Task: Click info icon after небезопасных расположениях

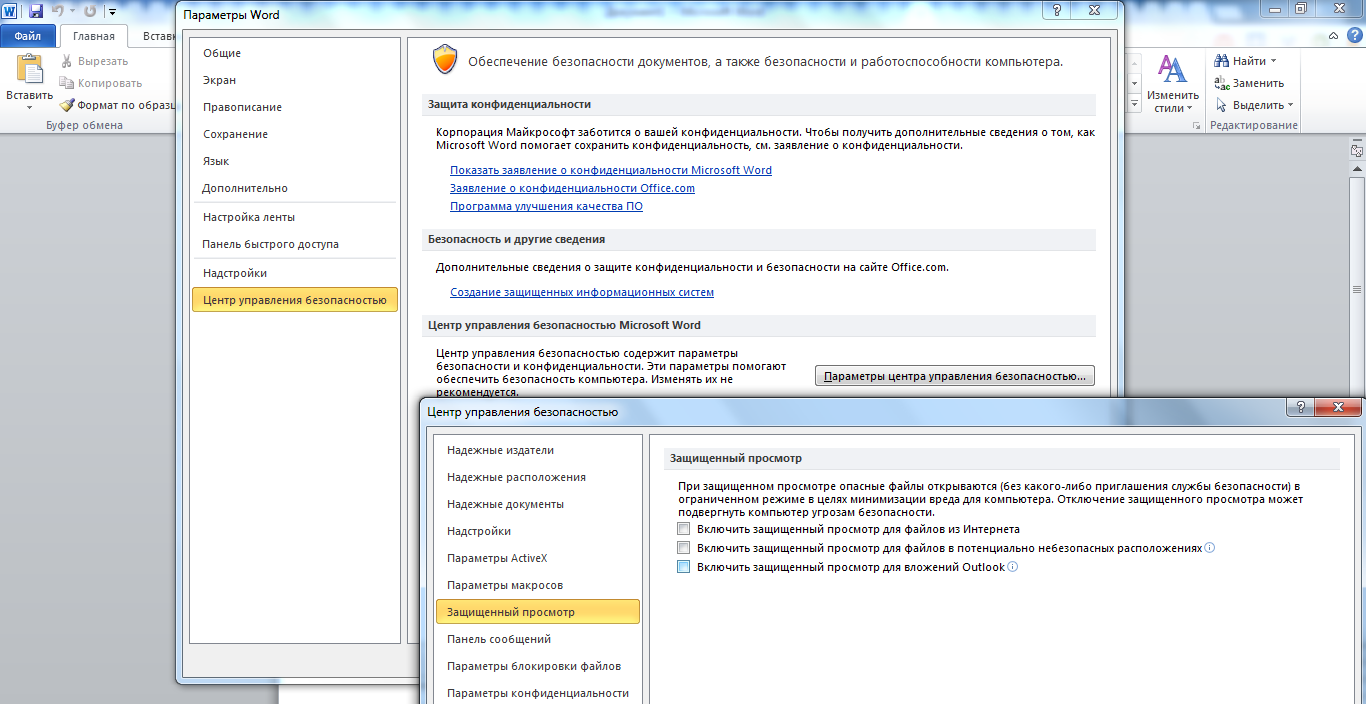Action: pos(1210,548)
